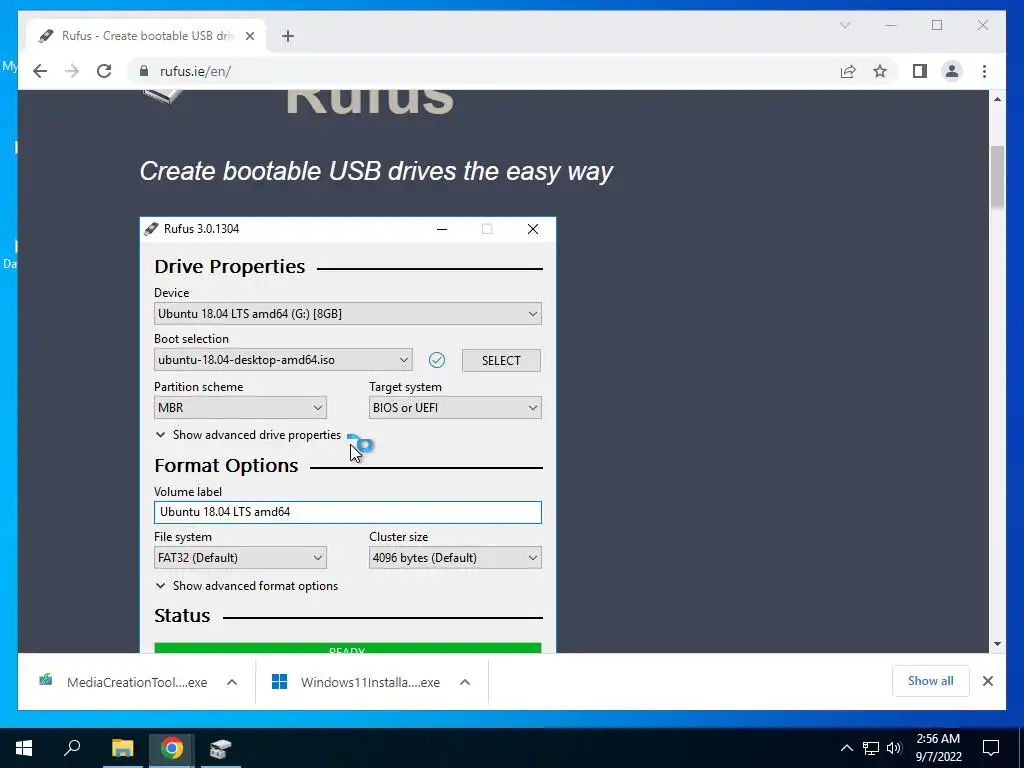Bookmark this page with the star icon
This screenshot has height=768, width=1024.
(x=880, y=71)
